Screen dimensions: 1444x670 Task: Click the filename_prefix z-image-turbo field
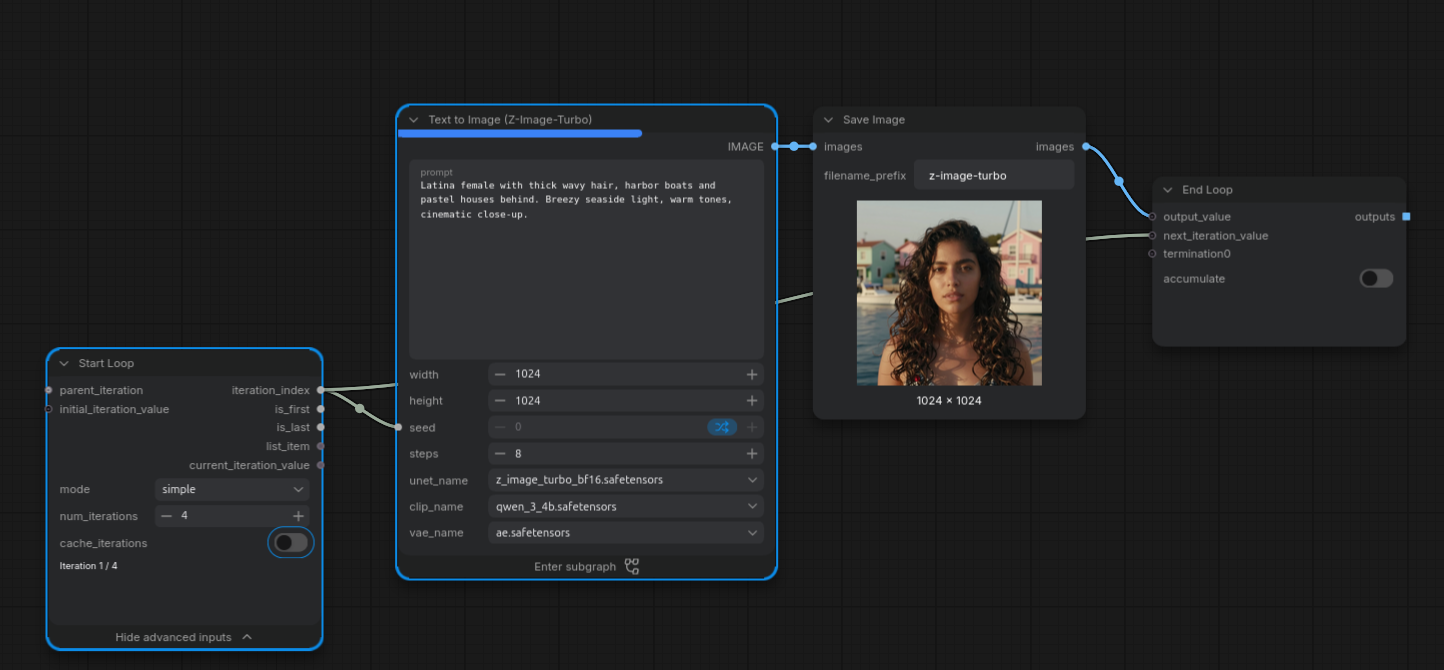click(994, 175)
